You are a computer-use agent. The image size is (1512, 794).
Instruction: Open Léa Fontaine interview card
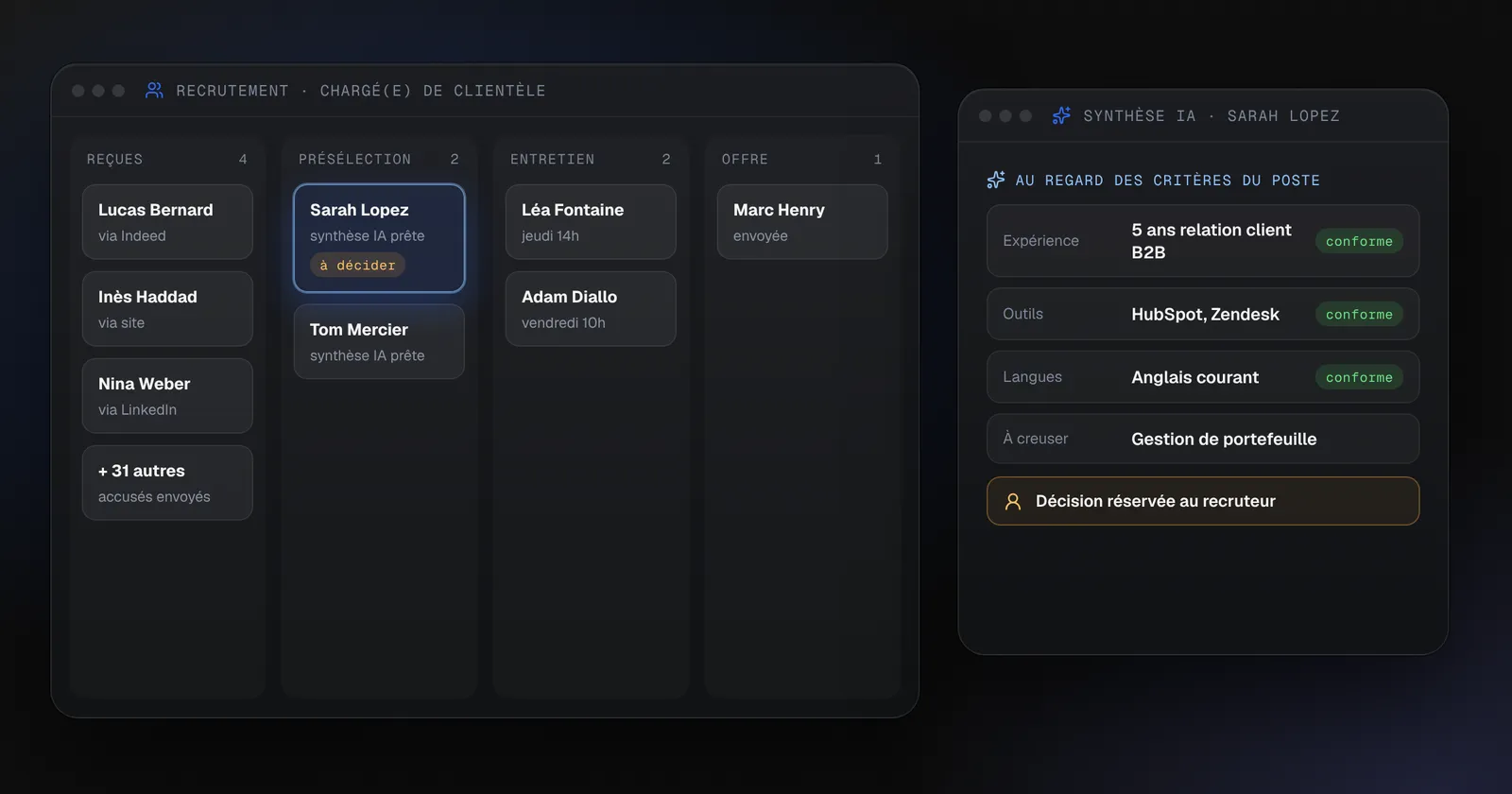pyautogui.click(x=591, y=222)
